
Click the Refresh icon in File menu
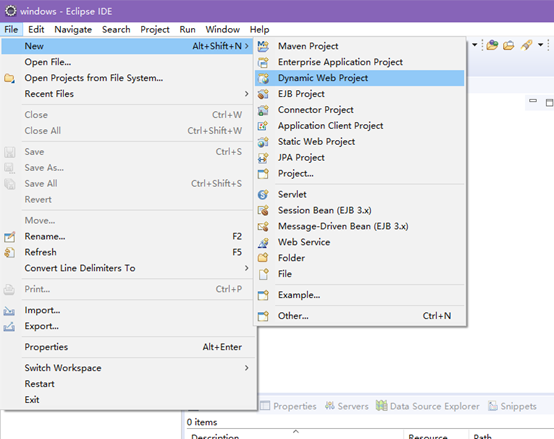(9, 253)
